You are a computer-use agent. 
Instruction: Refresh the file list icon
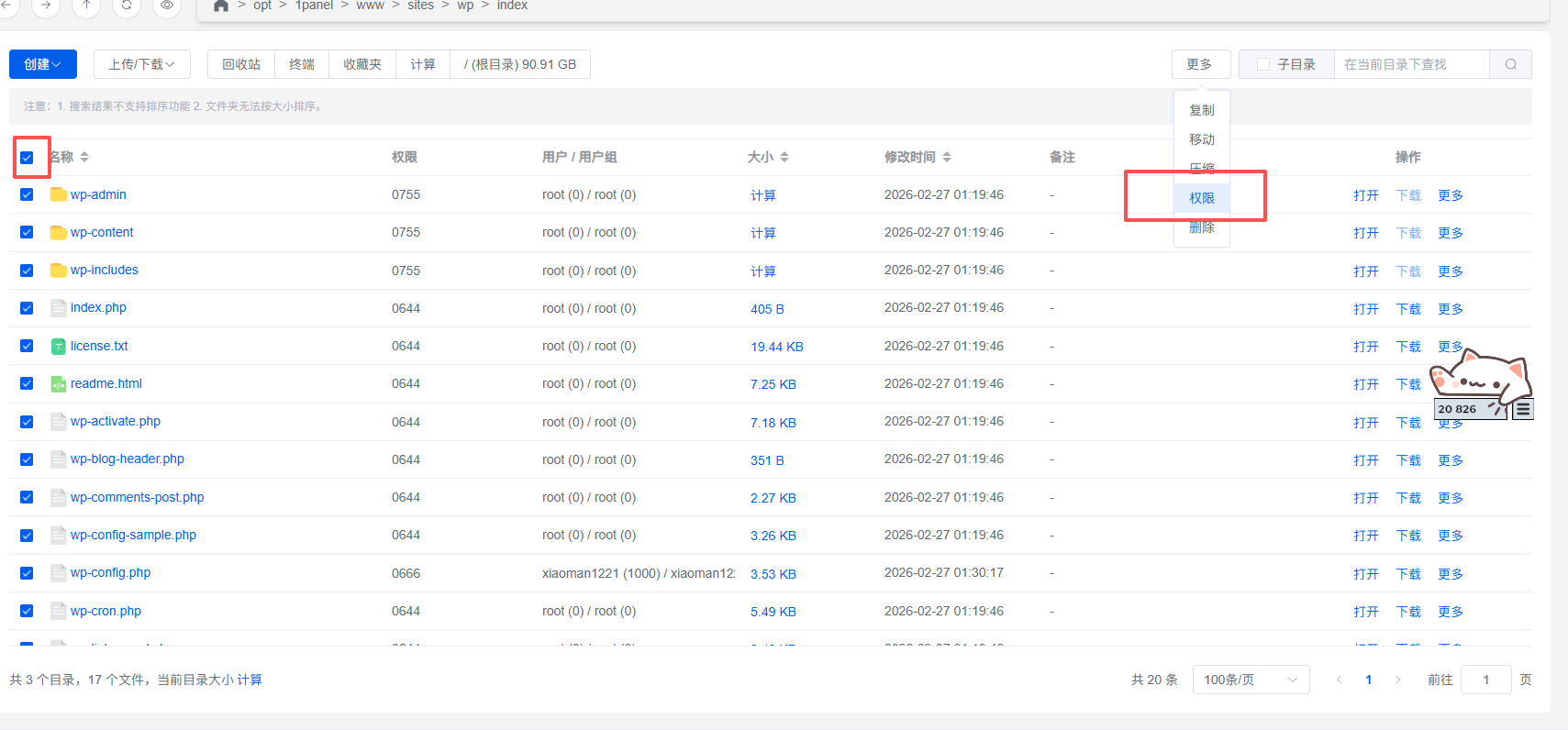pos(127,5)
